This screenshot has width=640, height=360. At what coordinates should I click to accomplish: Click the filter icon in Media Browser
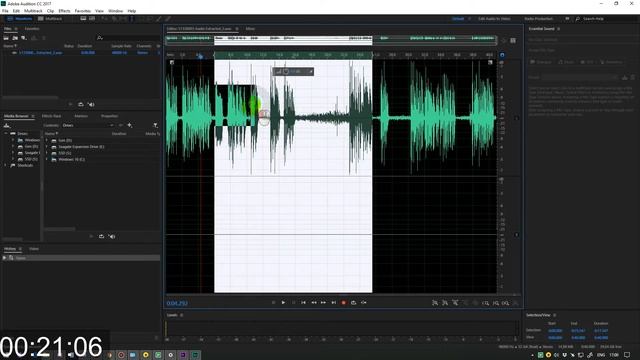(x=156, y=125)
